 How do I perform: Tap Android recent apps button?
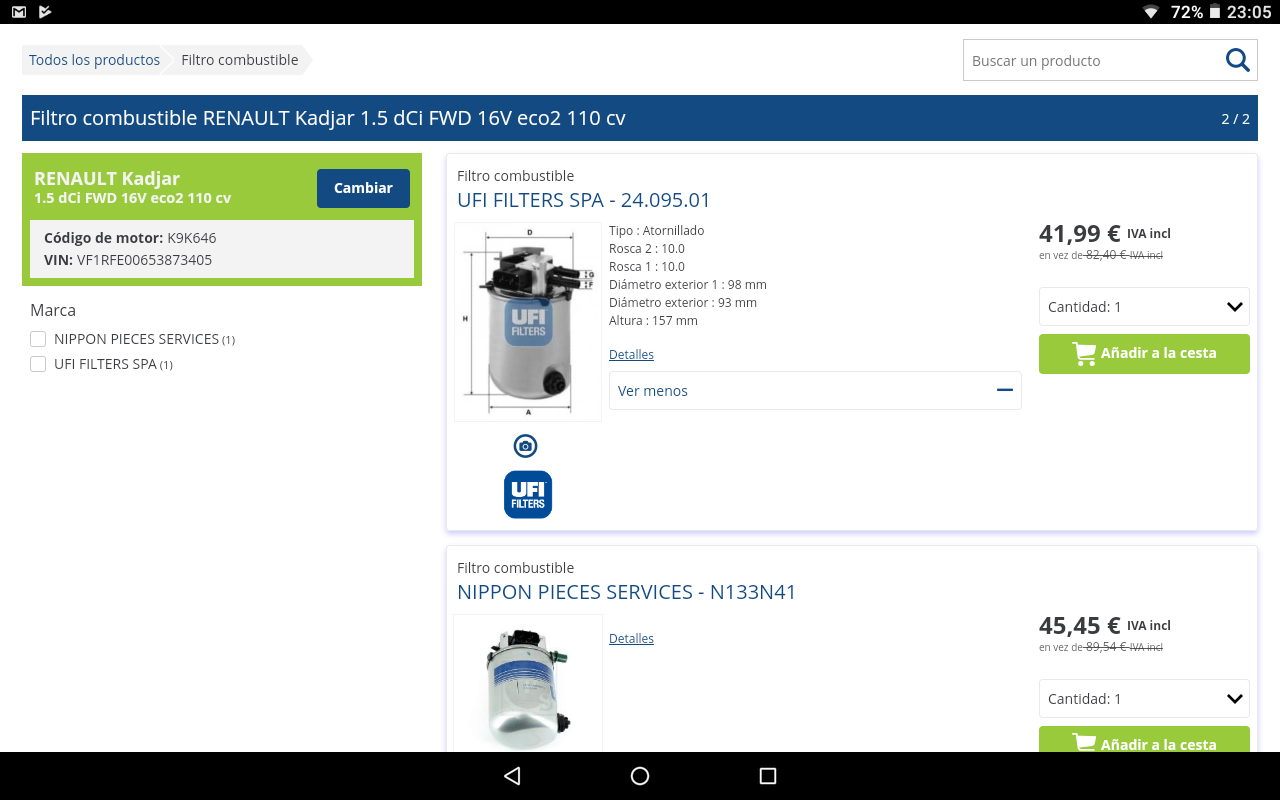pyautogui.click(x=768, y=776)
